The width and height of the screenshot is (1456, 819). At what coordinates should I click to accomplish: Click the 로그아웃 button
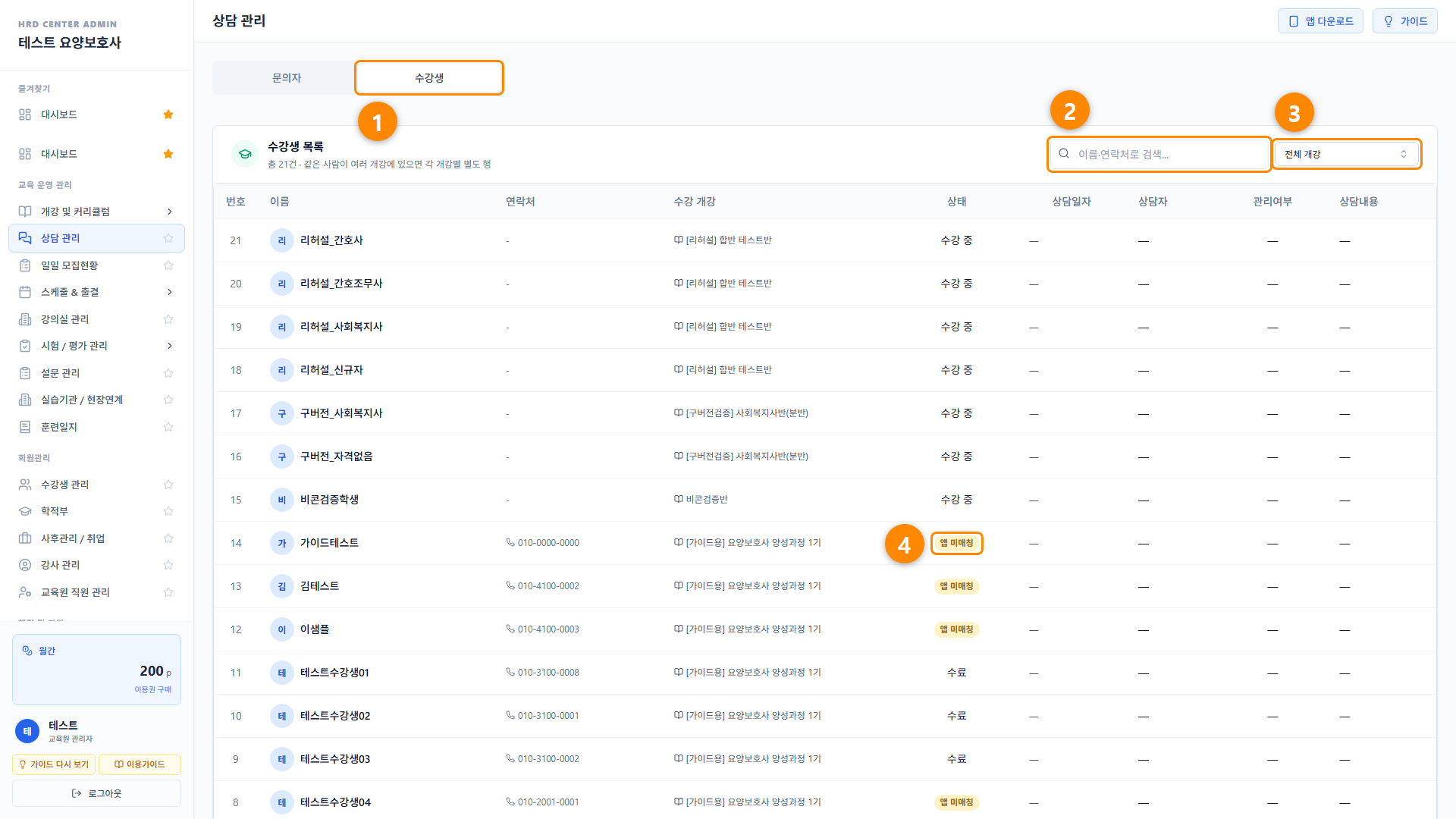pos(96,793)
